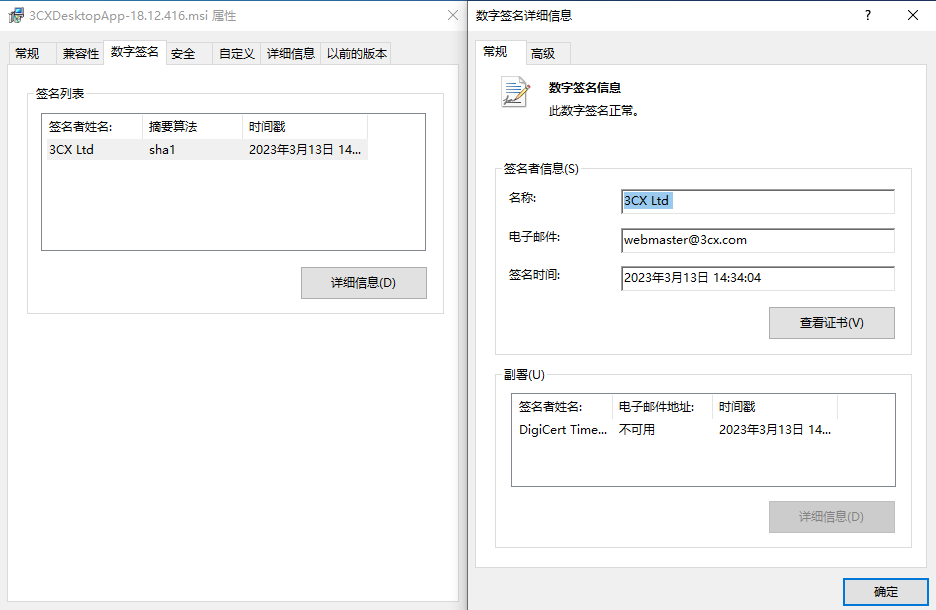
Task: Select the 常规 tab in signature details dialog
Action: 500,52
